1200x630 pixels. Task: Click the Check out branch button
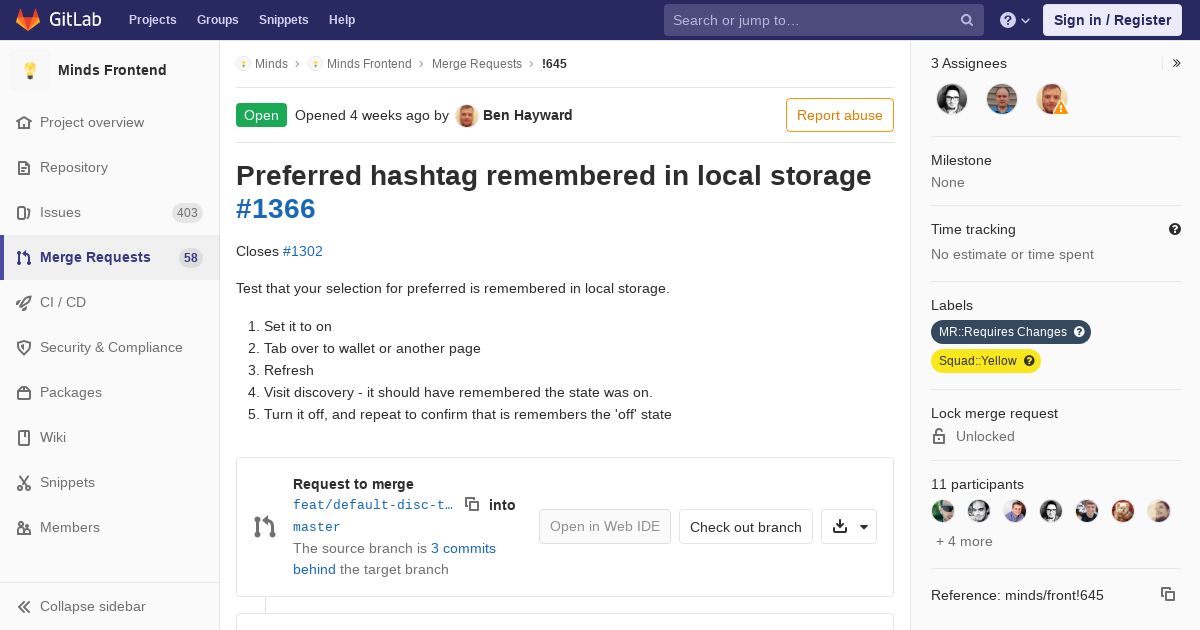[x=745, y=527]
